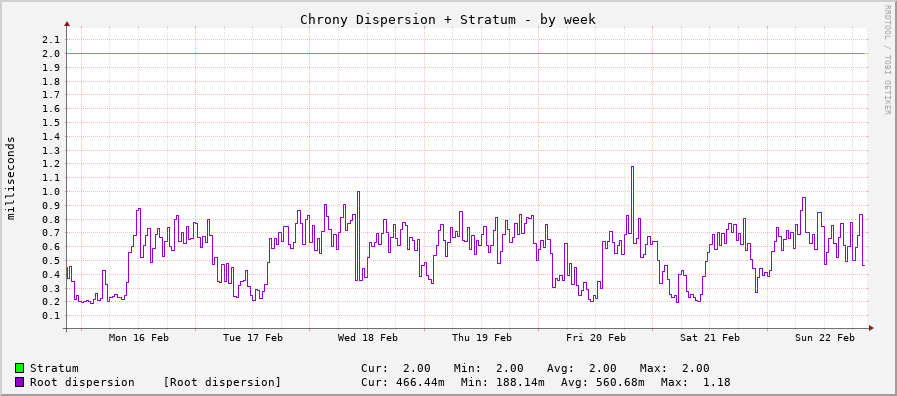The width and height of the screenshot is (897, 396).
Task: Click the Stratum 'Cur: 2.00' value
Action: (x=396, y=368)
